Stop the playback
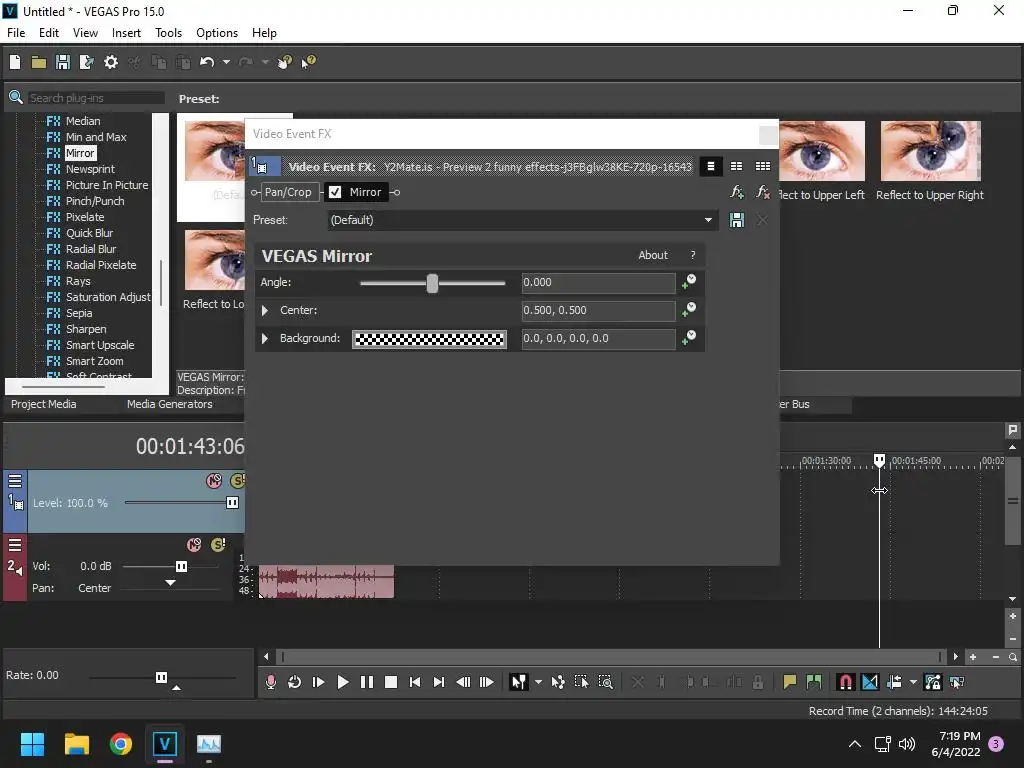Screen dimensions: 1024x768 click(x=391, y=682)
